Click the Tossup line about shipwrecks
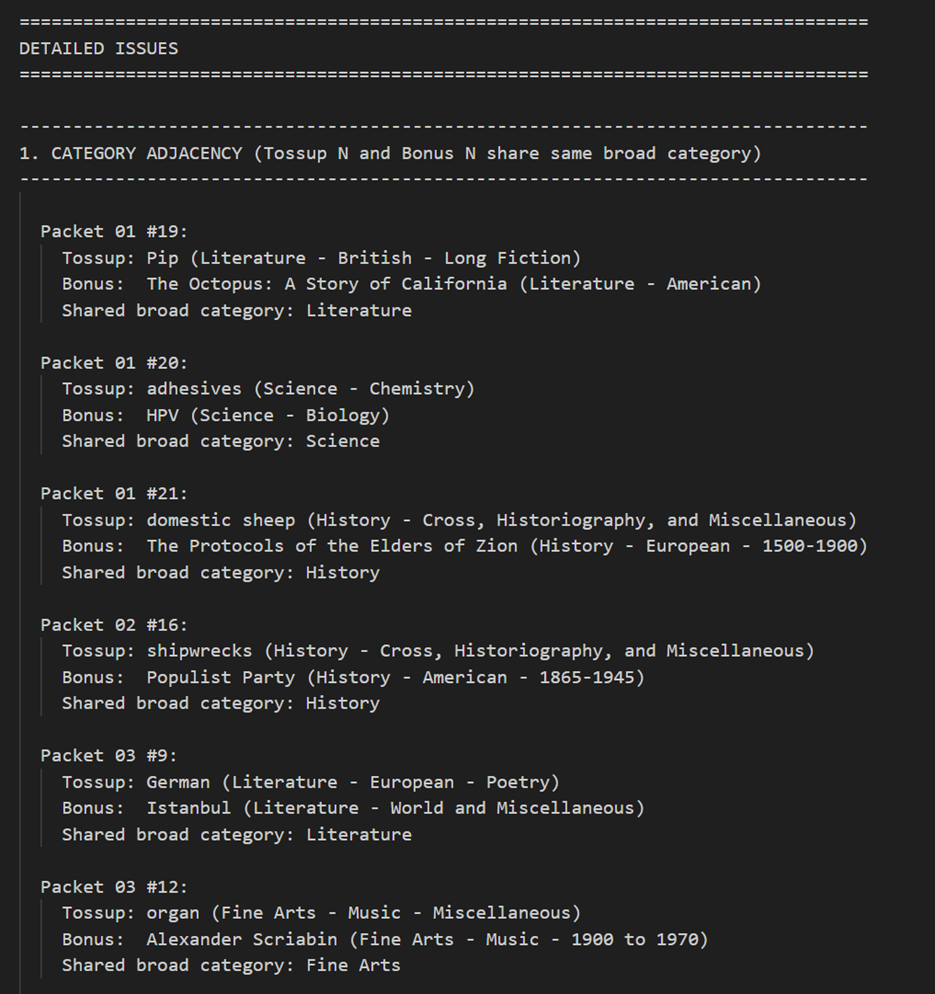This screenshot has width=935, height=994. (438, 651)
